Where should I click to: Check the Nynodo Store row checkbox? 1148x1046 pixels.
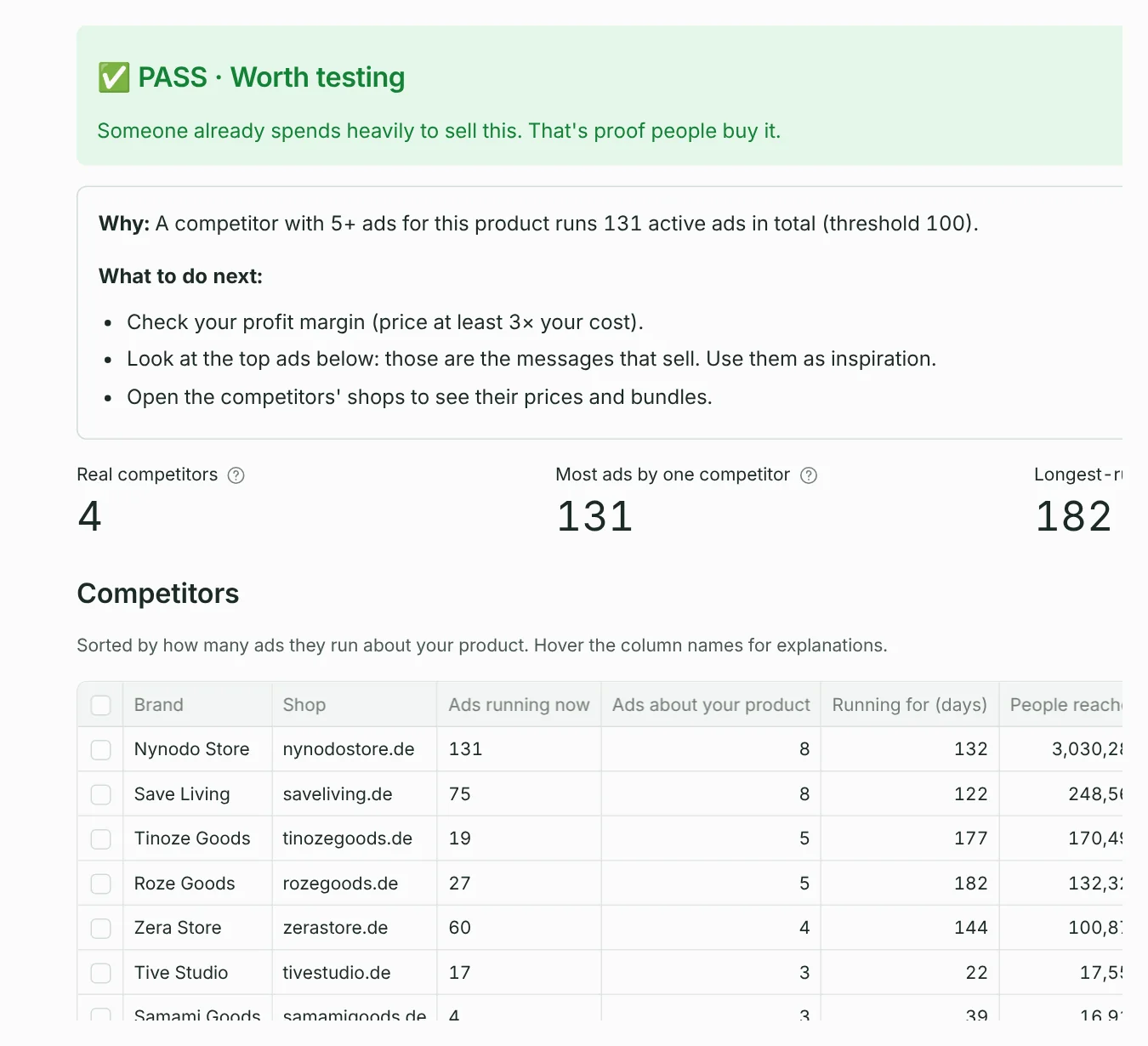coord(100,749)
